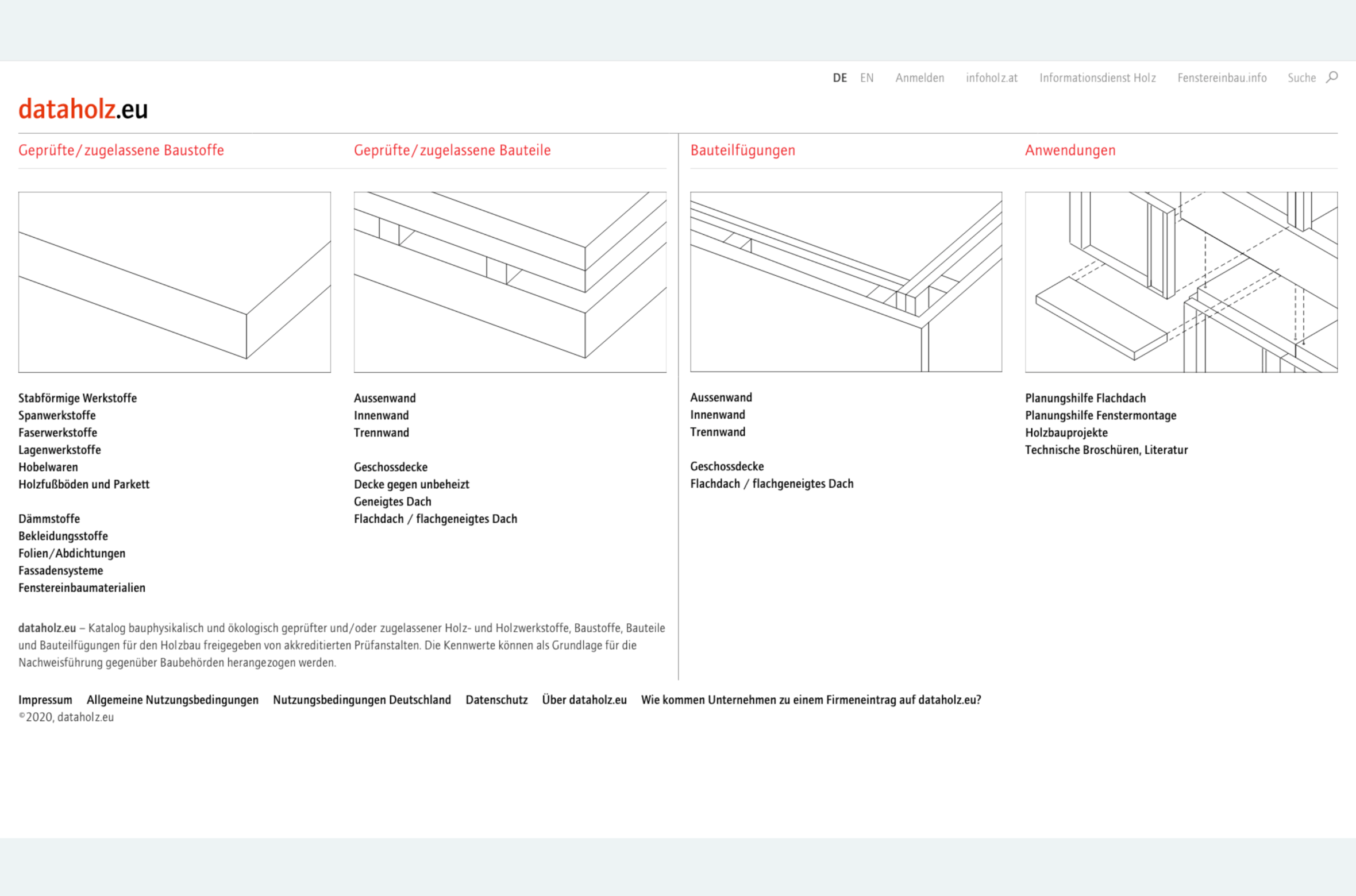The image size is (1356, 896).
Task: Open Technische Broschüren, Literatur
Action: pos(1106,450)
